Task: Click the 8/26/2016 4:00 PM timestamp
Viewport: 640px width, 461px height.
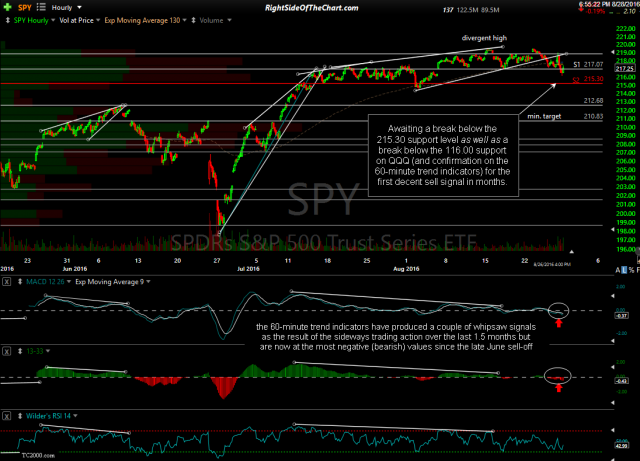Action: point(552,265)
